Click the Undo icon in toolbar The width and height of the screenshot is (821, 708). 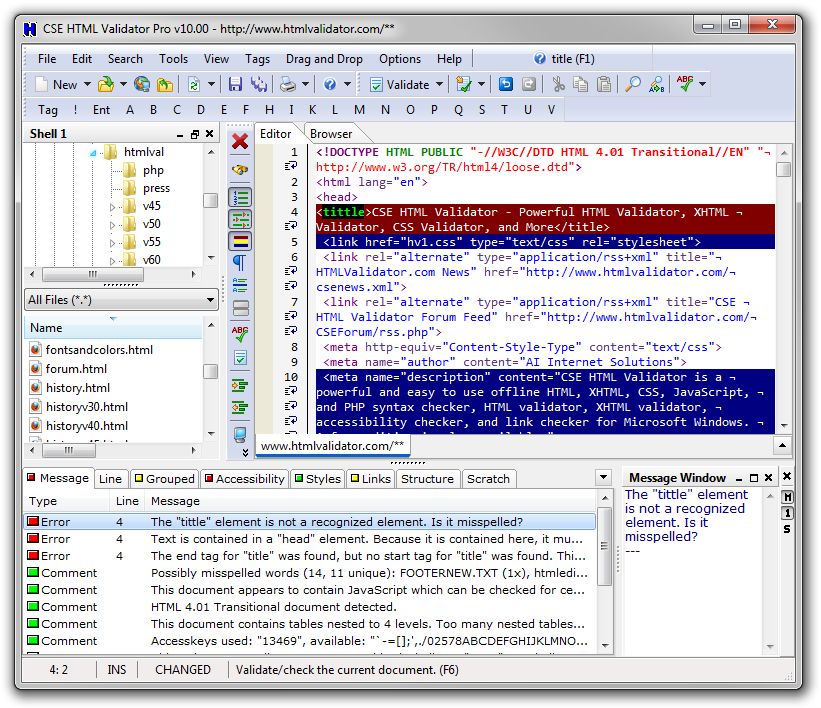click(505, 85)
